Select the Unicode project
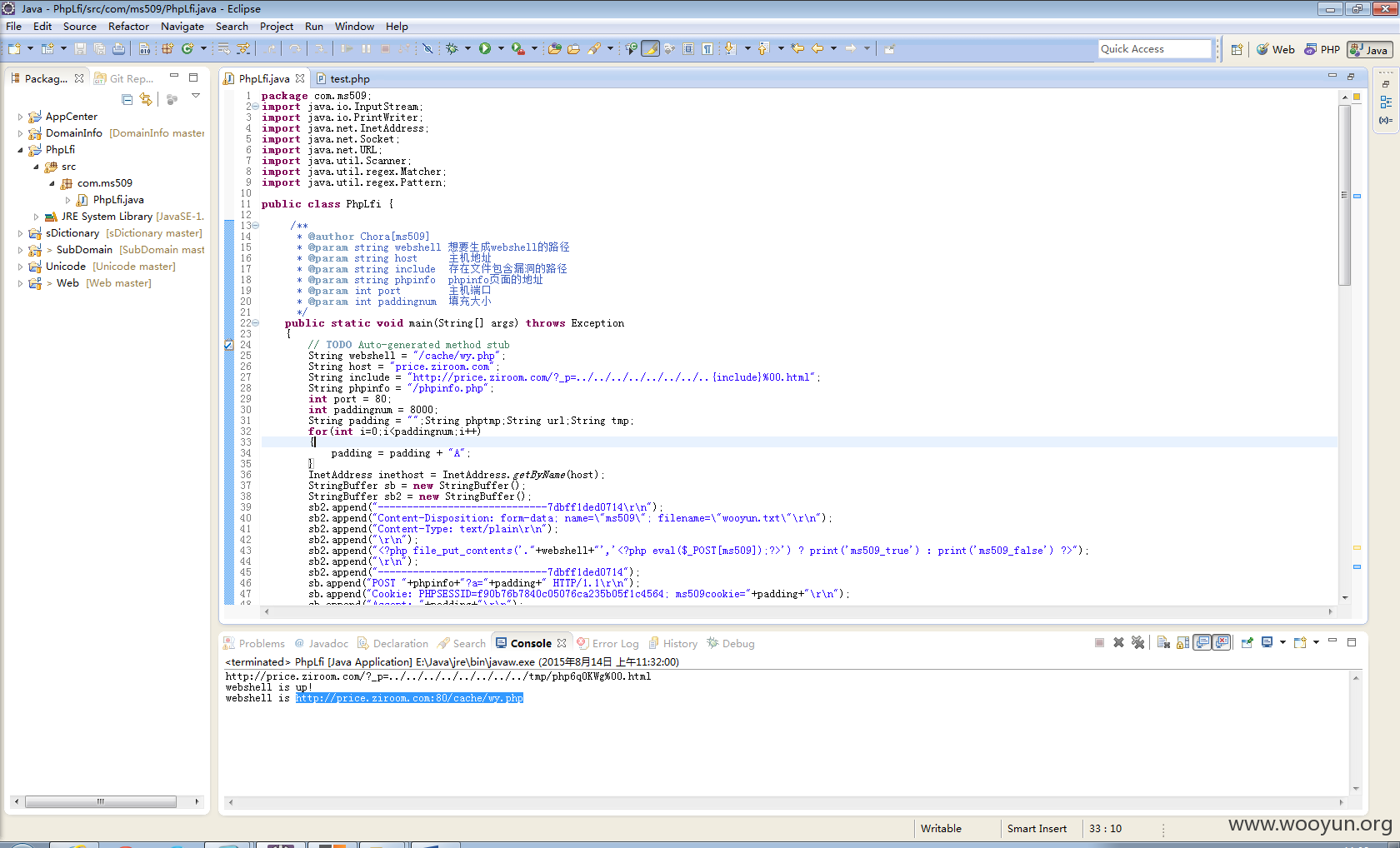Viewport: 1400px width, 848px height. pos(66,267)
